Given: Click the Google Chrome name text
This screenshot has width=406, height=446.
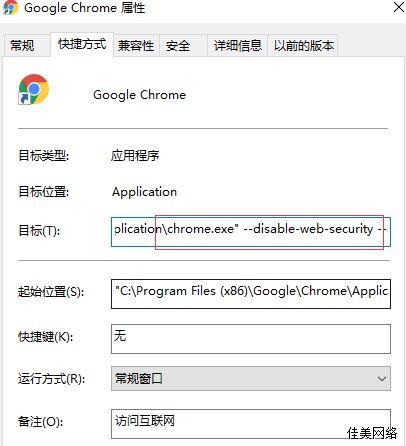Looking at the screenshot, I should (139, 95).
